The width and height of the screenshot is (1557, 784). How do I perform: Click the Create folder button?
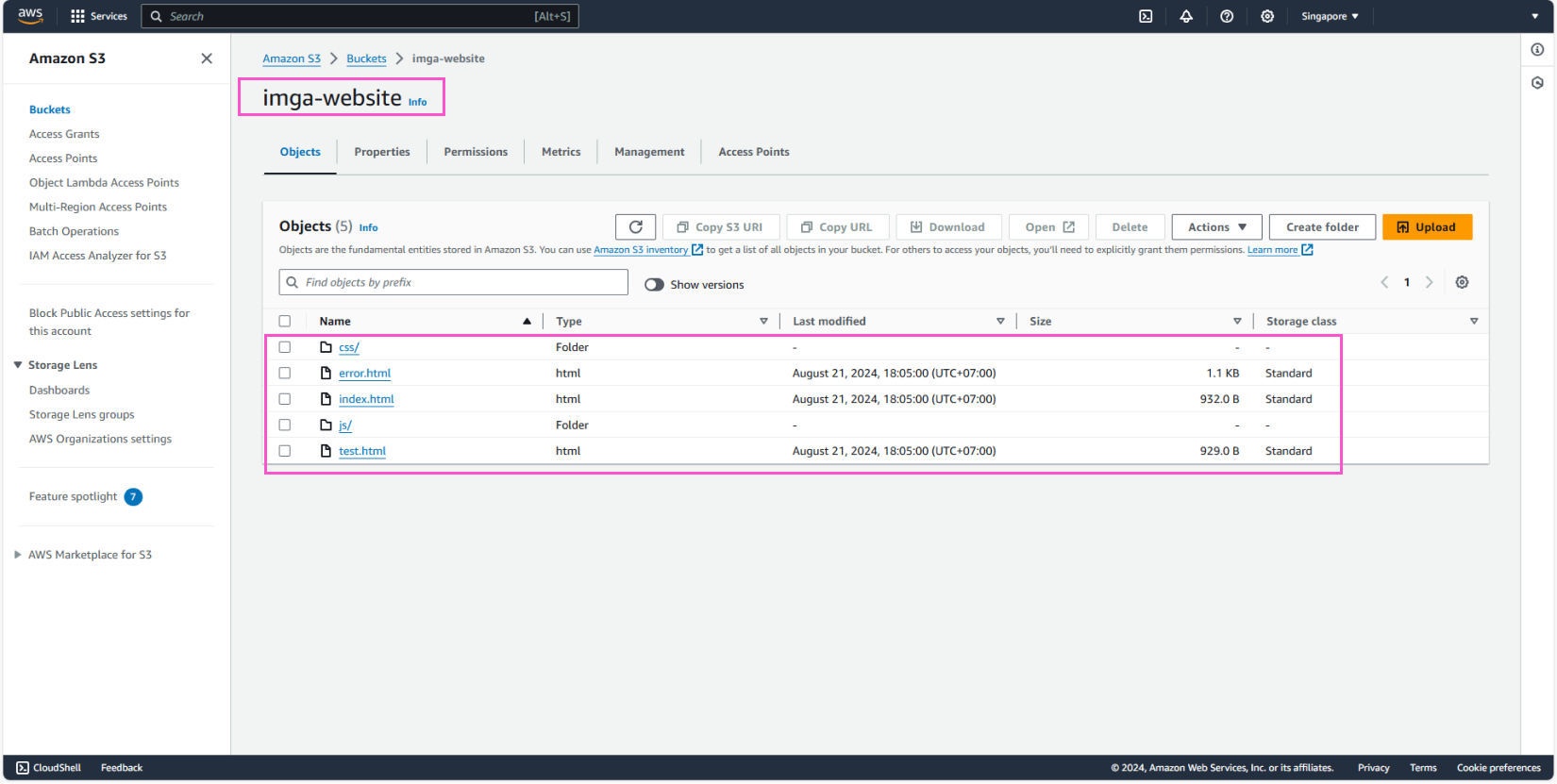(x=1322, y=227)
